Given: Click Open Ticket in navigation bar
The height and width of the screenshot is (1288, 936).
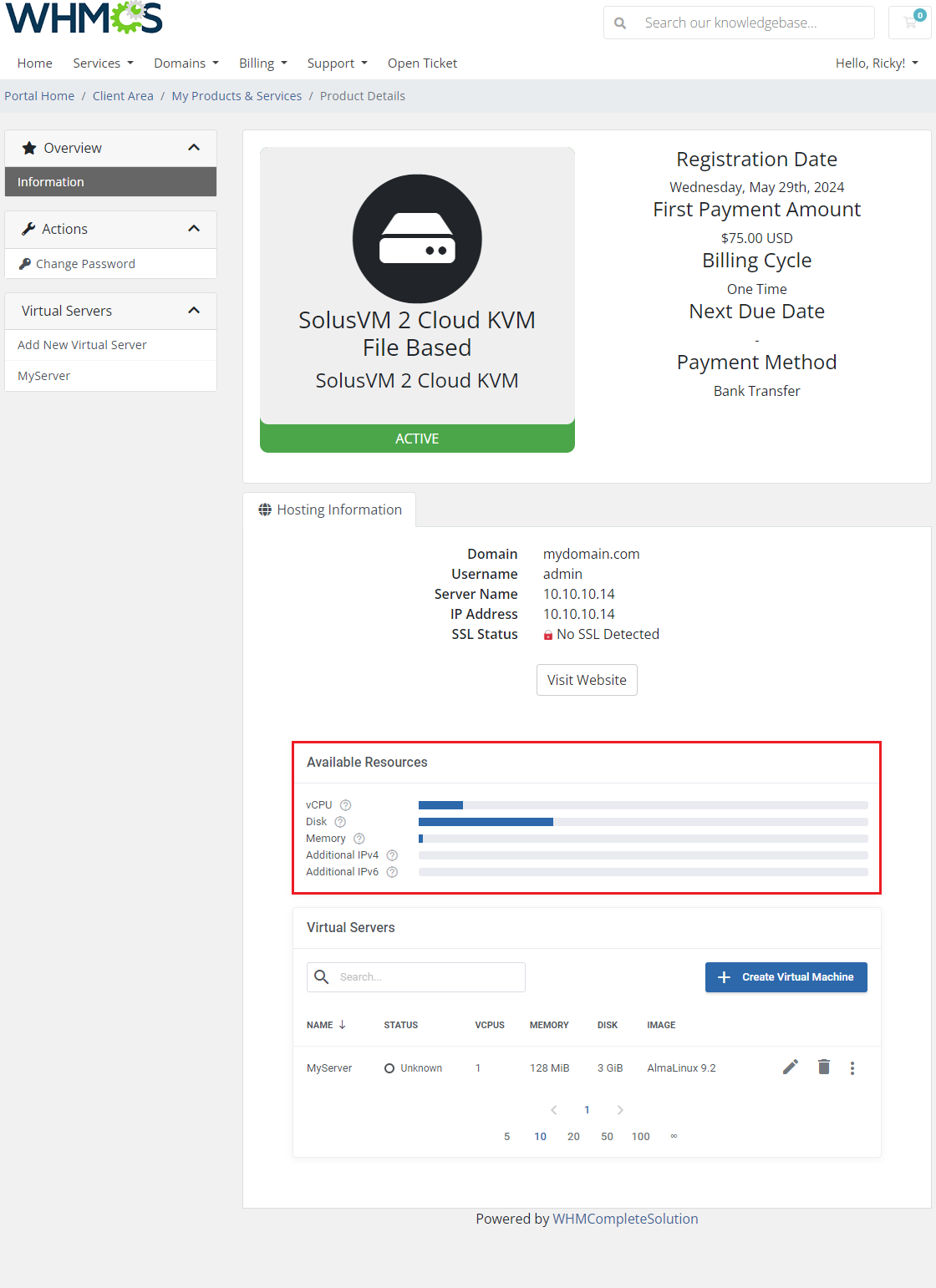Looking at the screenshot, I should [422, 63].
